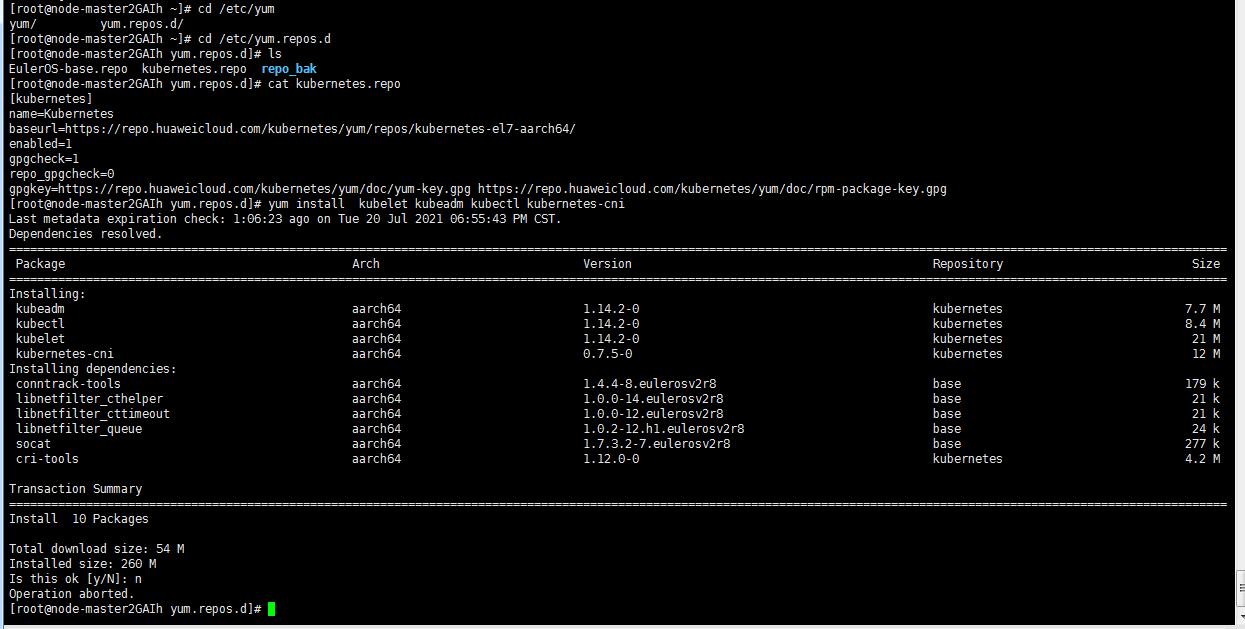The image size is (1245, 629).
Task: Click the aarch64 arch in socat row
Action: click(x=376, y=444)
